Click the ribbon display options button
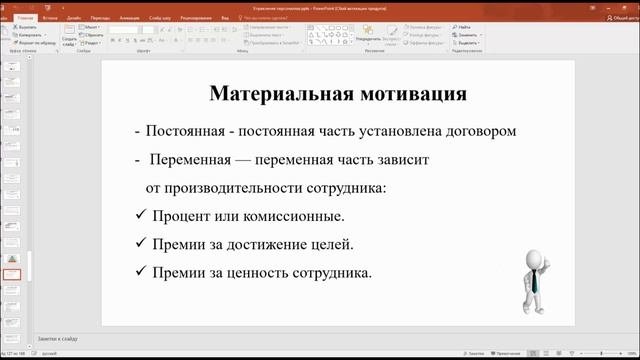The image size is (640, 360). tap(593, 8)
